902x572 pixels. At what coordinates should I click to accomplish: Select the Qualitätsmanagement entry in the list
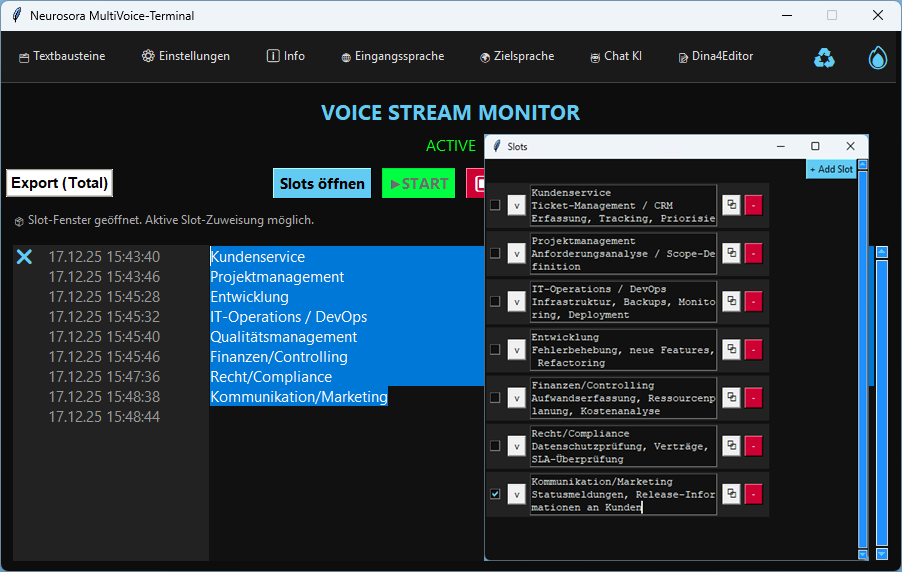(283, 337)
